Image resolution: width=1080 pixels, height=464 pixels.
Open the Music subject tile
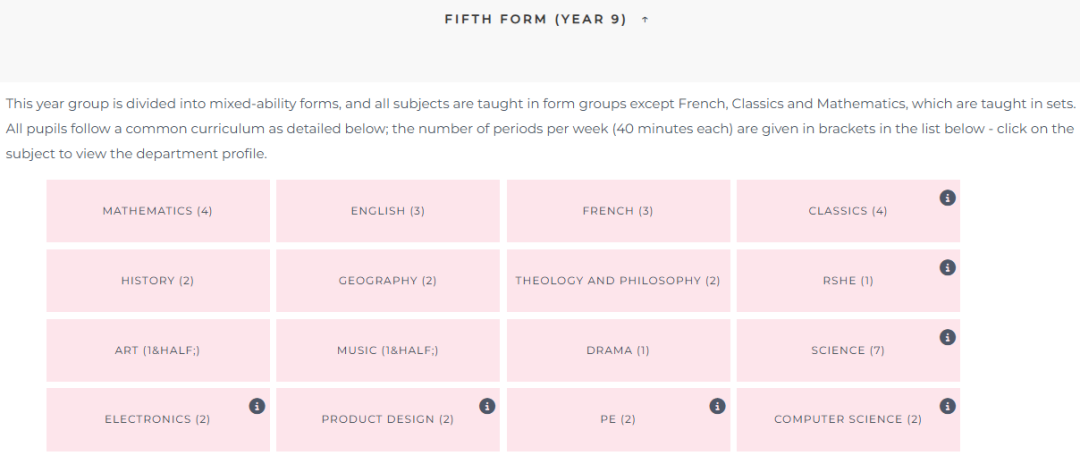tap(388, 350)
